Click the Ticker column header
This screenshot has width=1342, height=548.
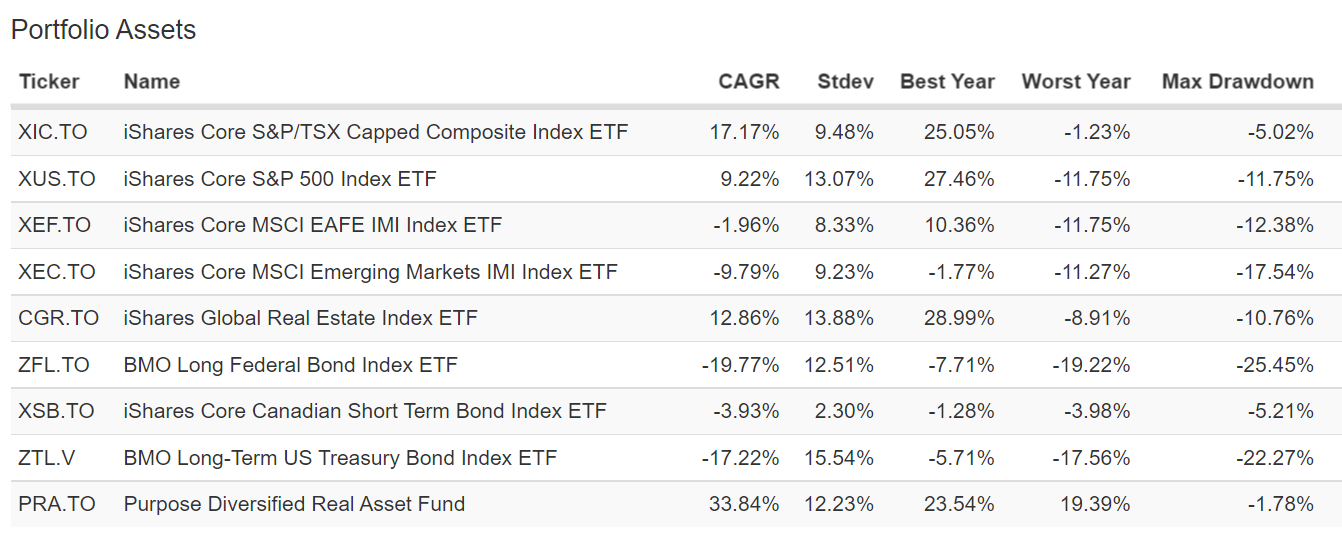(x=49, y=82)
